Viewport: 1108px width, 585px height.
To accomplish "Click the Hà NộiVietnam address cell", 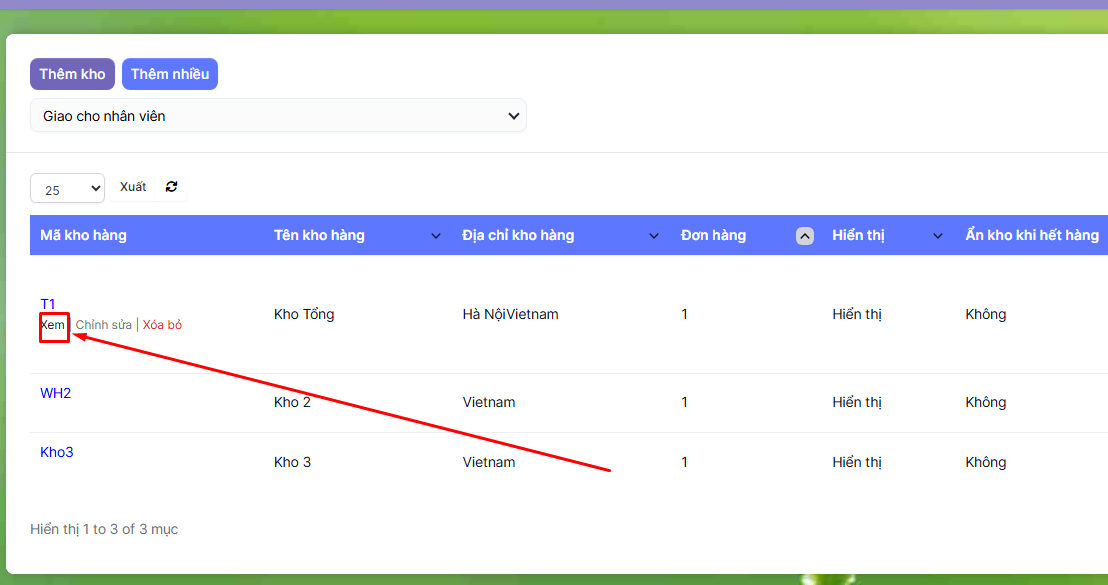I will pyautogui.click(x=510, y=314).
